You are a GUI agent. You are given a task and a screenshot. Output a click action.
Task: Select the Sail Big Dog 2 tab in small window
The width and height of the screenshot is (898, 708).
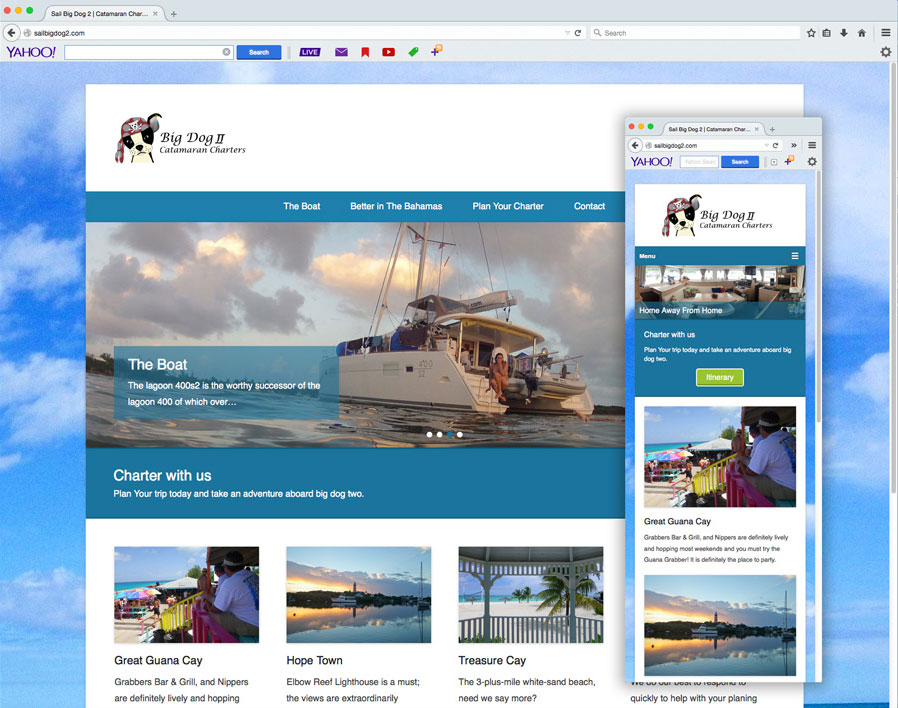click(713, 129)
